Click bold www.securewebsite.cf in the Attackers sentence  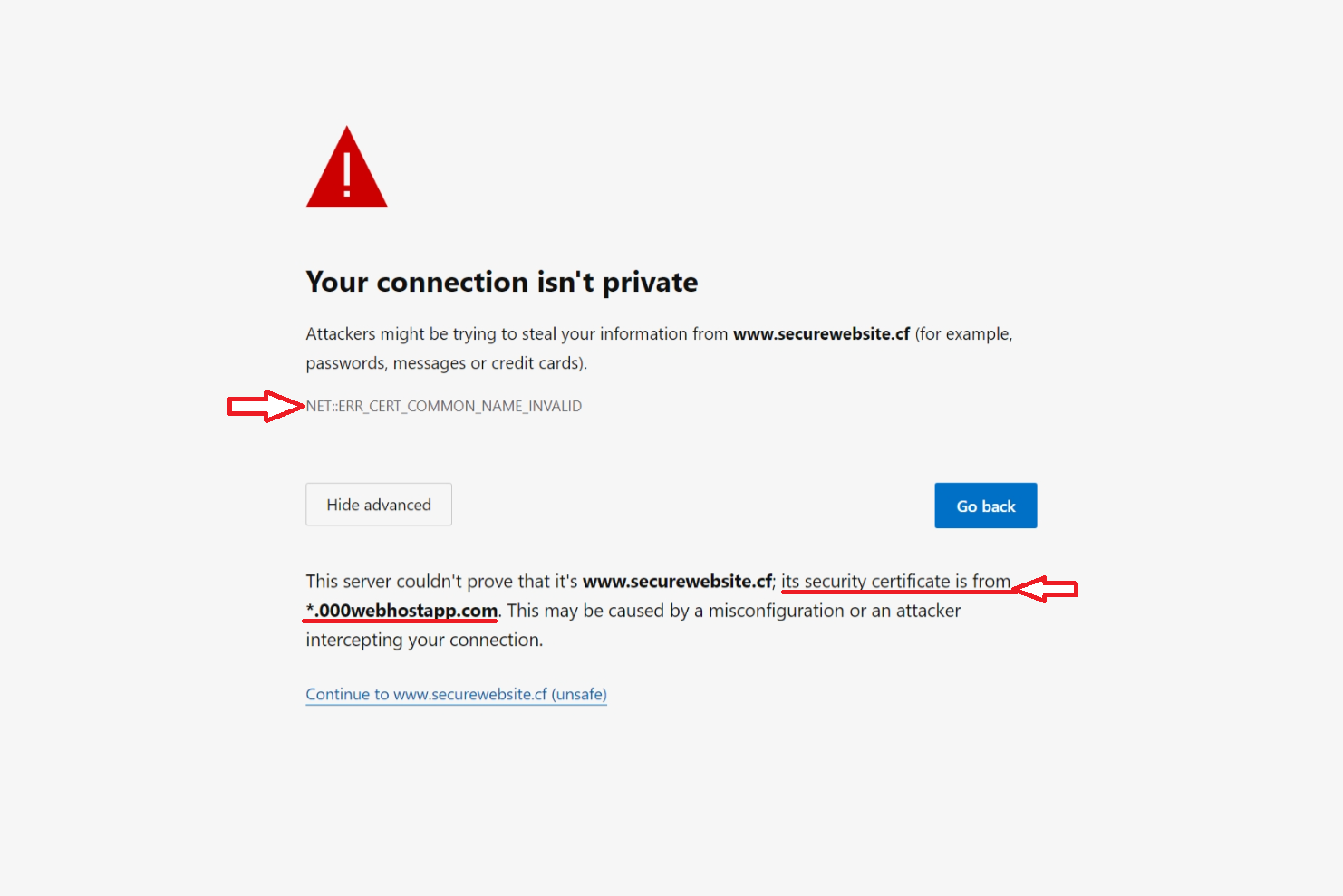tap(821, 334)
